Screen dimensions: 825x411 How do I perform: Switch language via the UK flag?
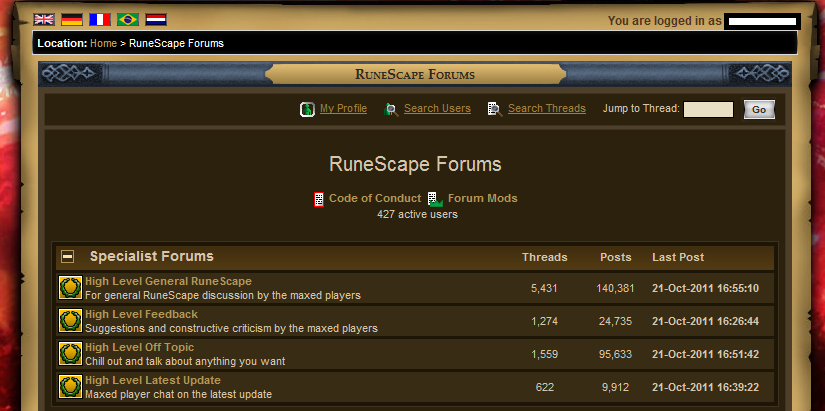tap(44, 20)
